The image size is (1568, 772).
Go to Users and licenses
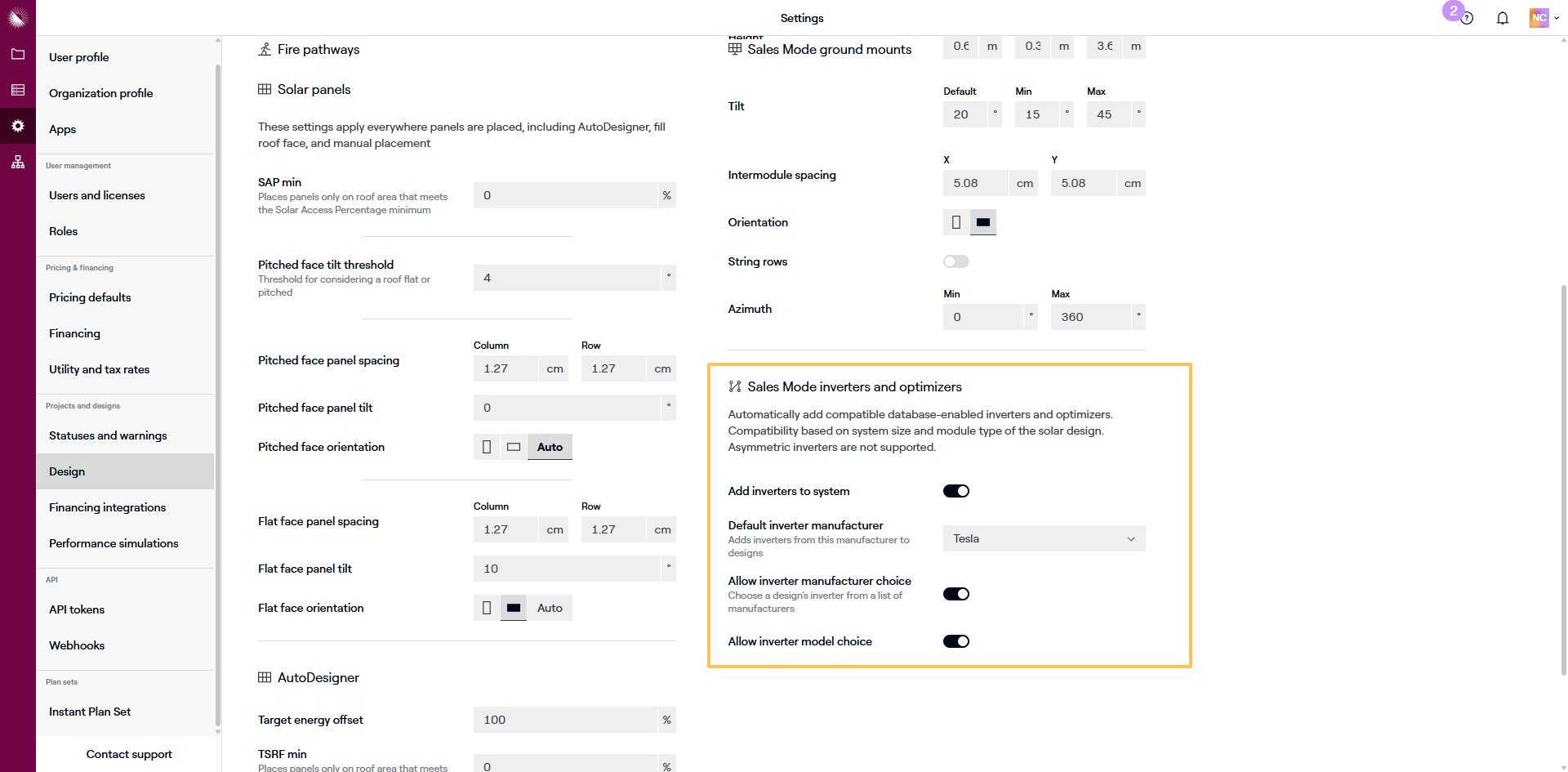pos(97,195)
